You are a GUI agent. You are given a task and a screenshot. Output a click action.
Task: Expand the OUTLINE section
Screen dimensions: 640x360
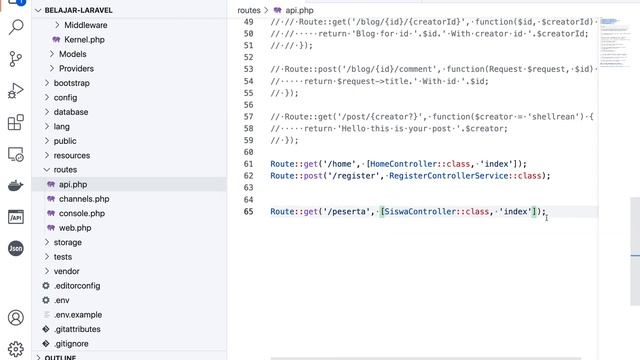pos(38,358)
